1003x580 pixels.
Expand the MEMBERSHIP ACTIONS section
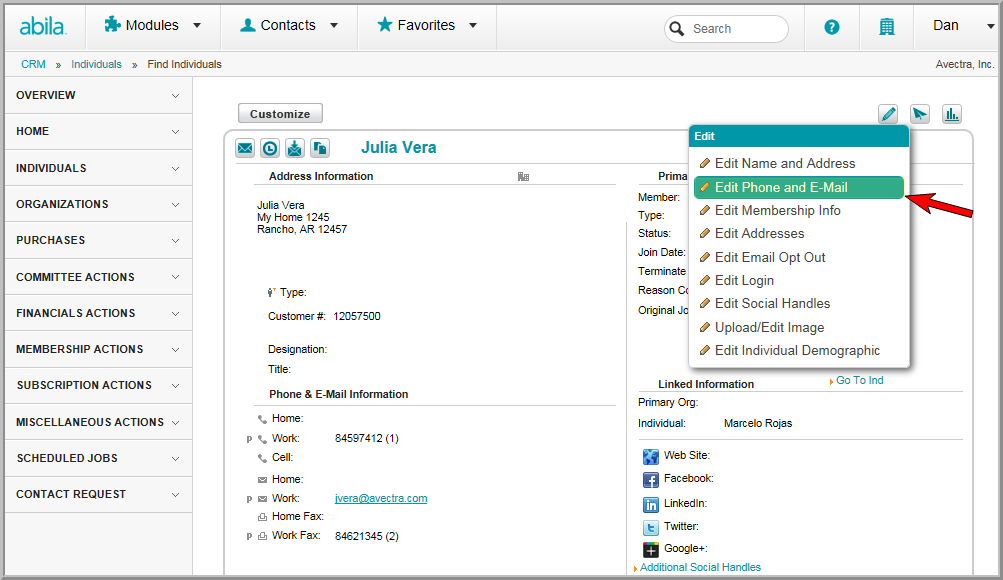(x=99, y=349)
